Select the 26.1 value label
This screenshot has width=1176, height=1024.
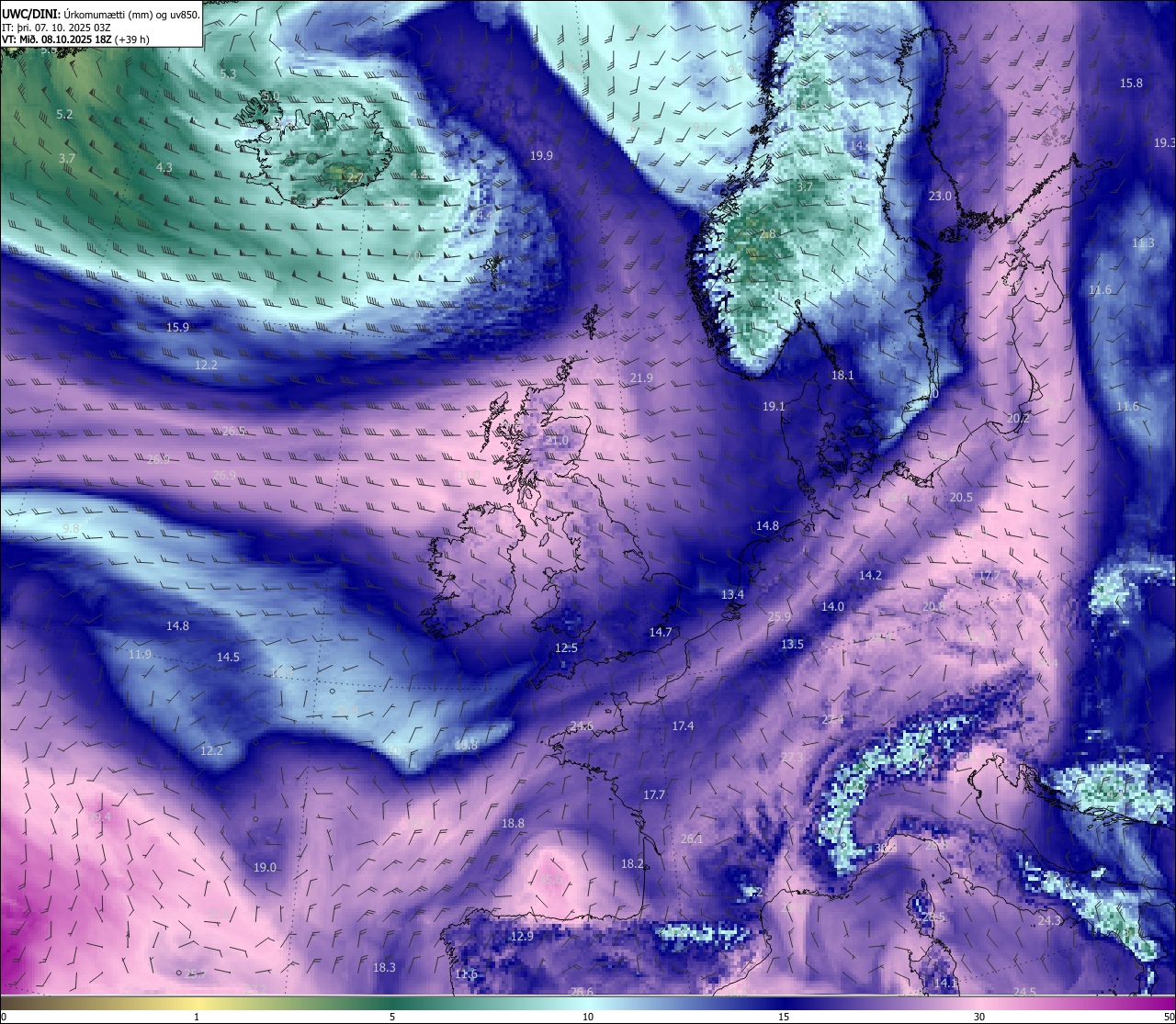692,839
